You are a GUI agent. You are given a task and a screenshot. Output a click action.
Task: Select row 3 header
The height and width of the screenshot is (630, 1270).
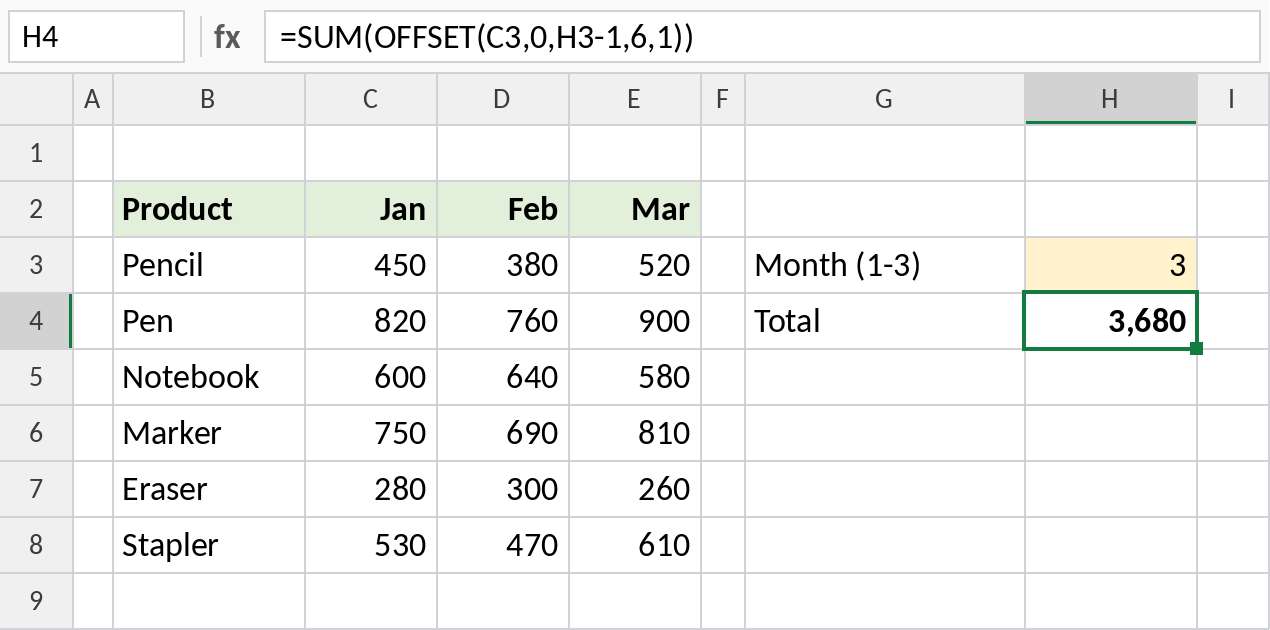(x=37, y=265)
